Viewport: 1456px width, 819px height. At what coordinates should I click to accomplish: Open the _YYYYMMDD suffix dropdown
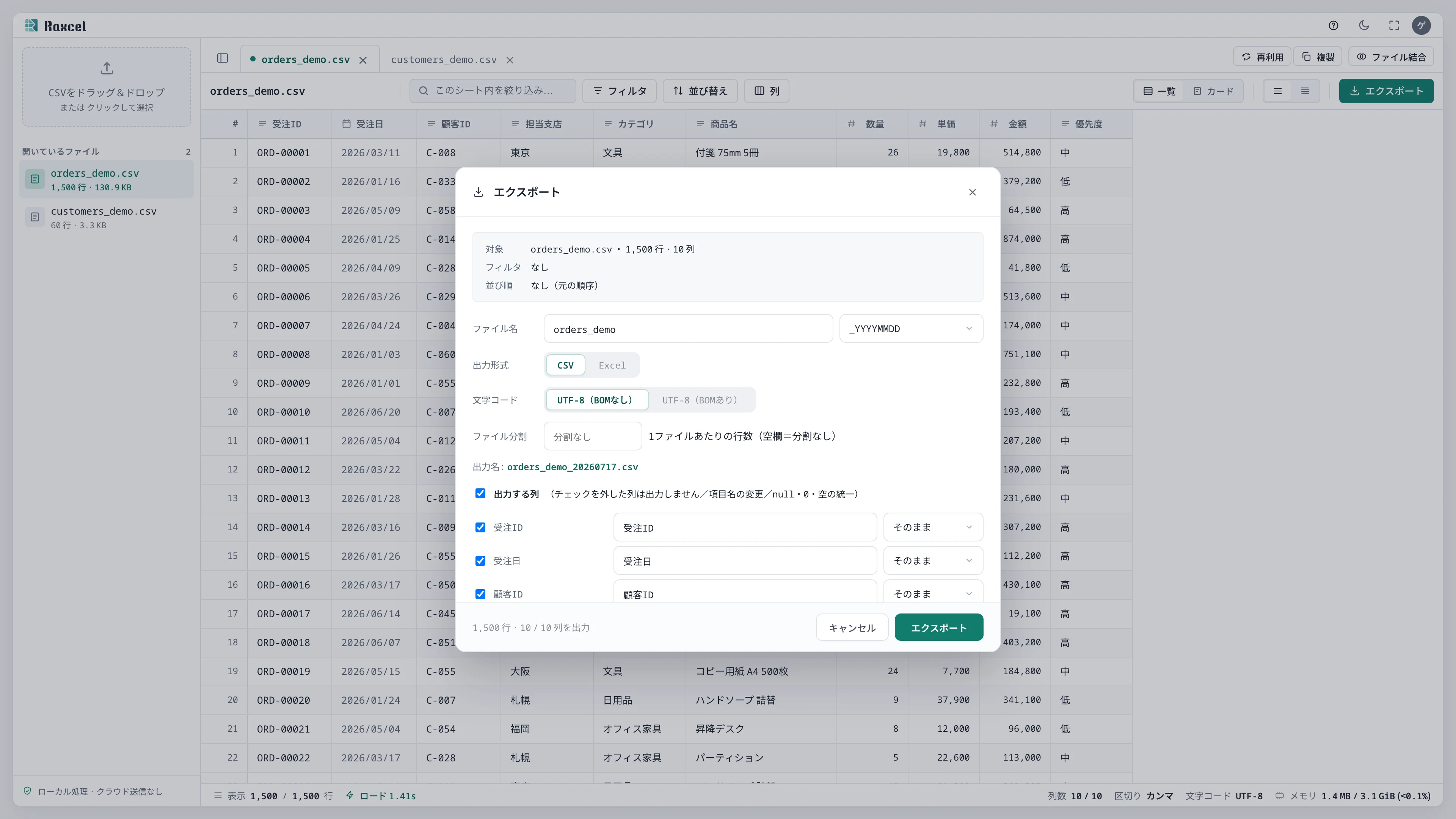click(x=911, y=329)
